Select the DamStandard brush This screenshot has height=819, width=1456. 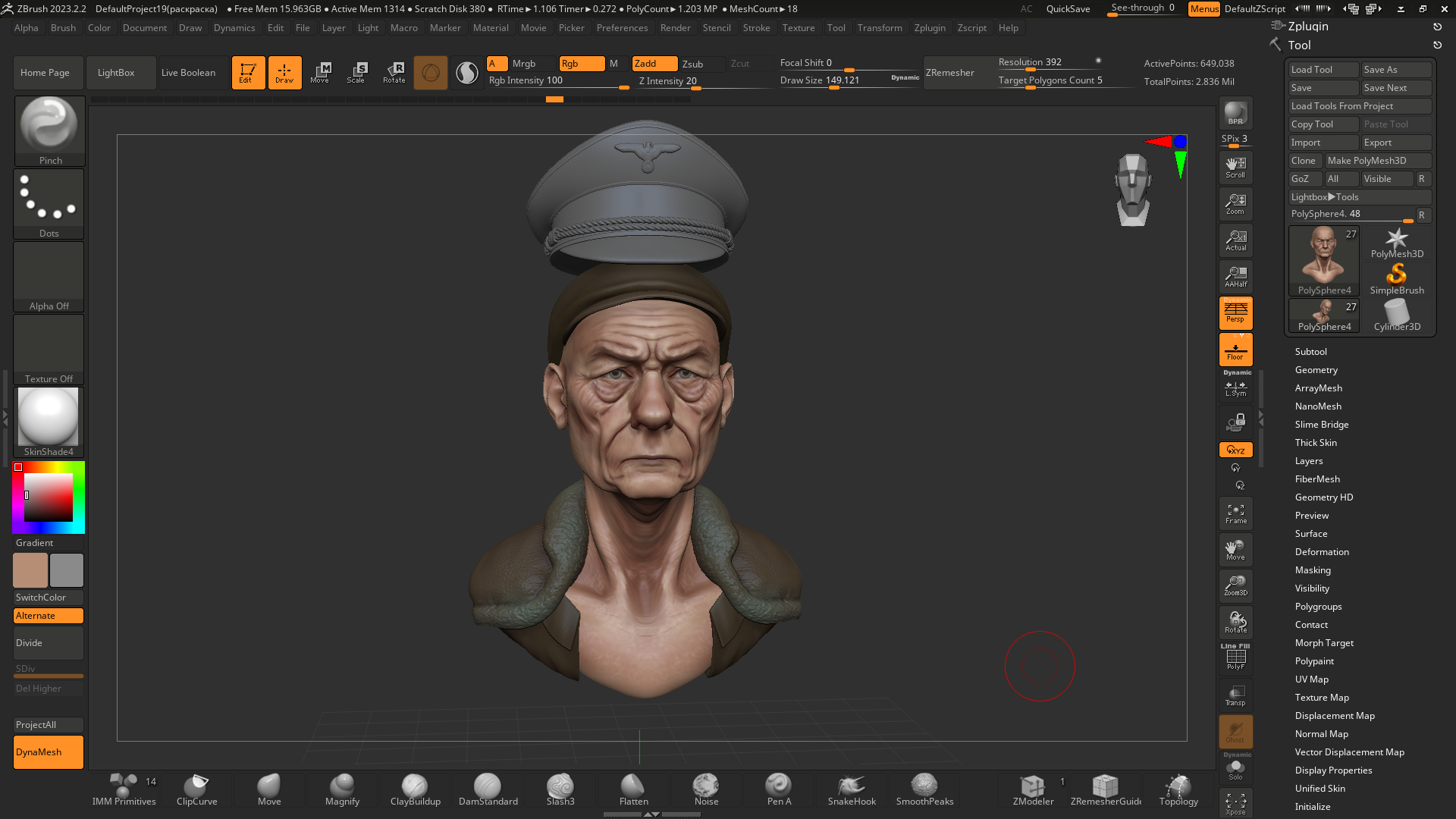[x=488, y=789]
